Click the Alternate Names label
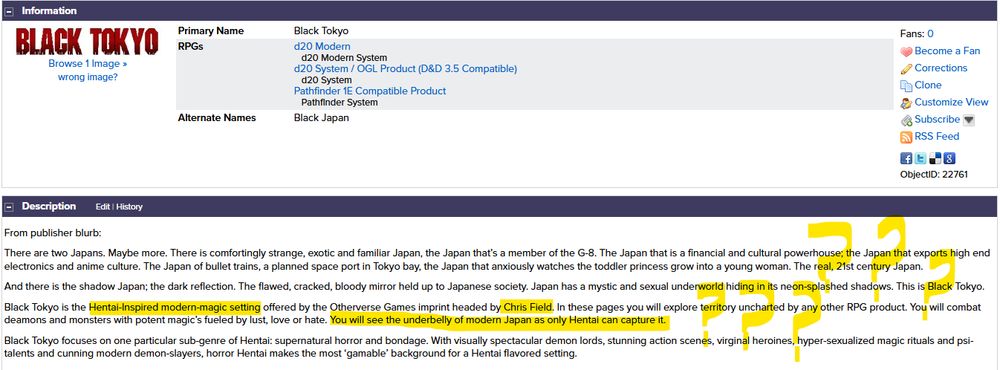The width and height of the screenshot is (1000, 370). coord(217,118)
